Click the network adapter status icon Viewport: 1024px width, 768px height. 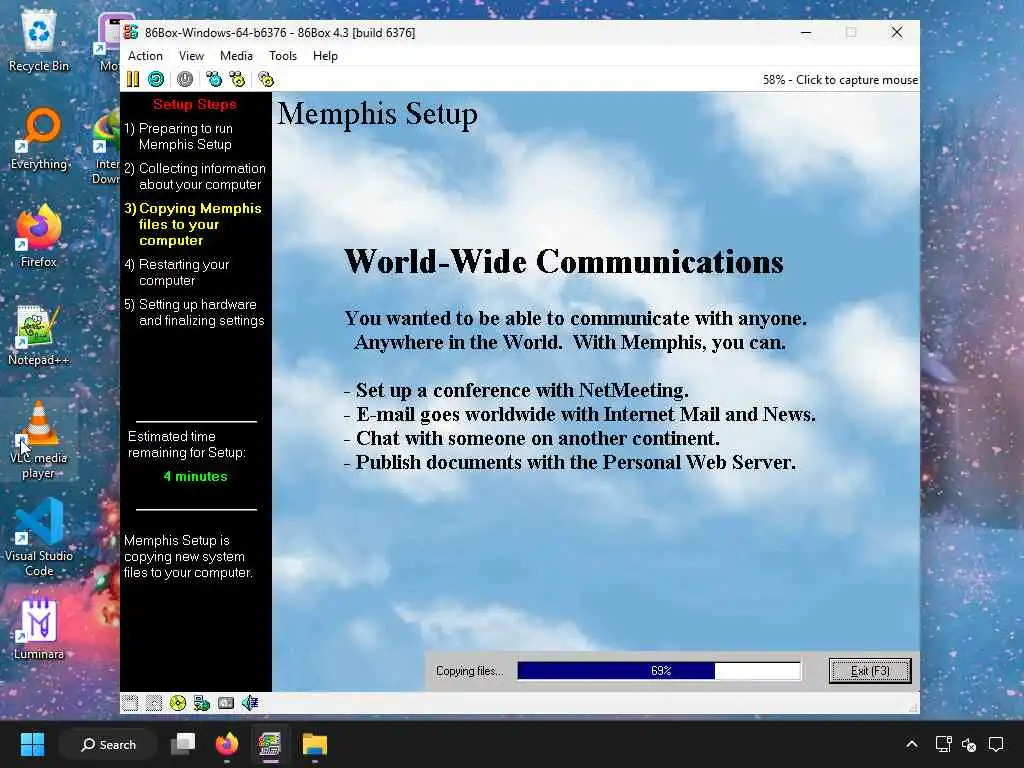click(x=202, y=703)
